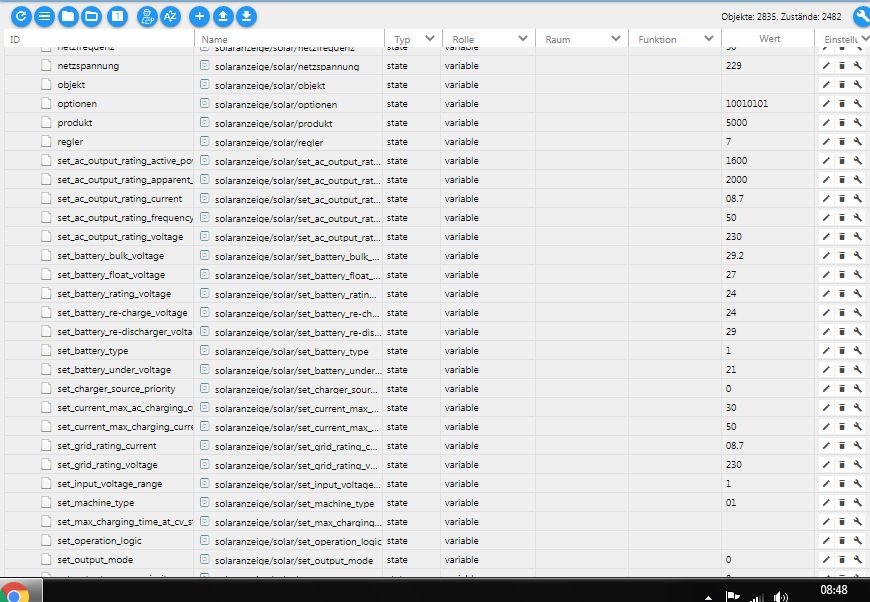
Task: Add a new object with plus button
Action: [199, 16]
